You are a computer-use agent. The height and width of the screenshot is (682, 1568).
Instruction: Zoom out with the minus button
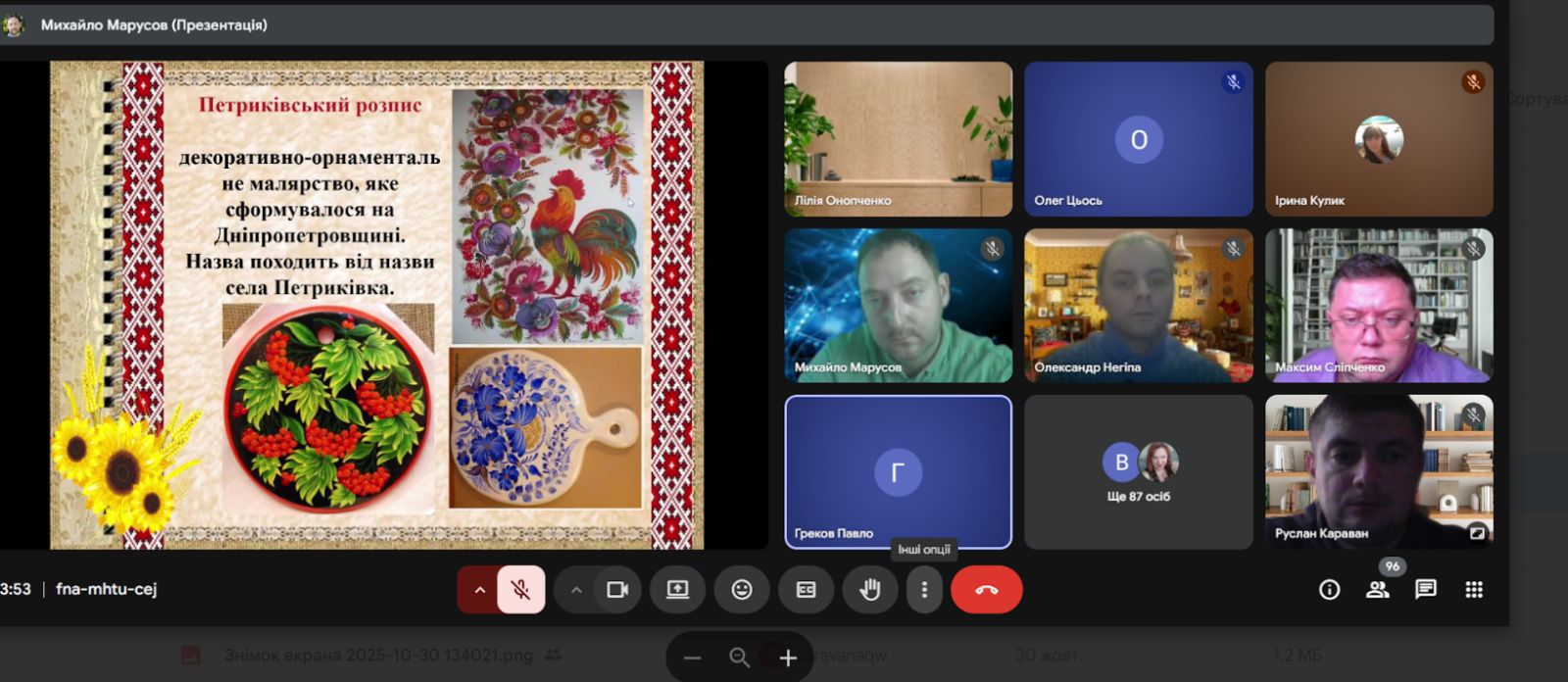692,658
